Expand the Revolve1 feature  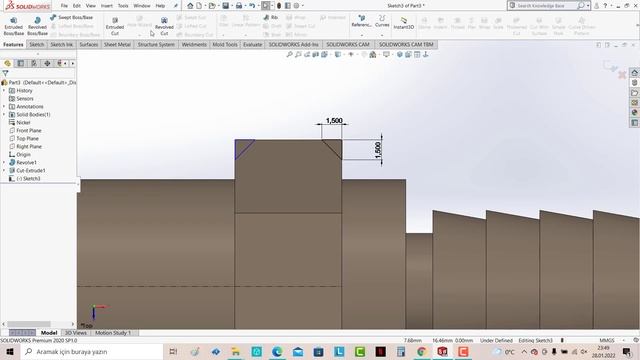click(x=4, y=162)
